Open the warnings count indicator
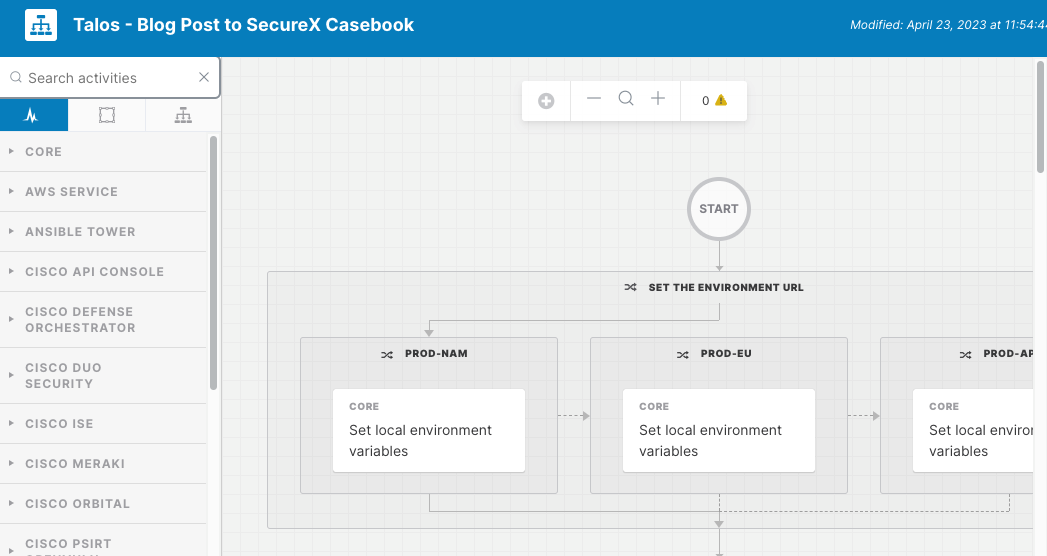The image size is (1047, 556). click(714, 101)
